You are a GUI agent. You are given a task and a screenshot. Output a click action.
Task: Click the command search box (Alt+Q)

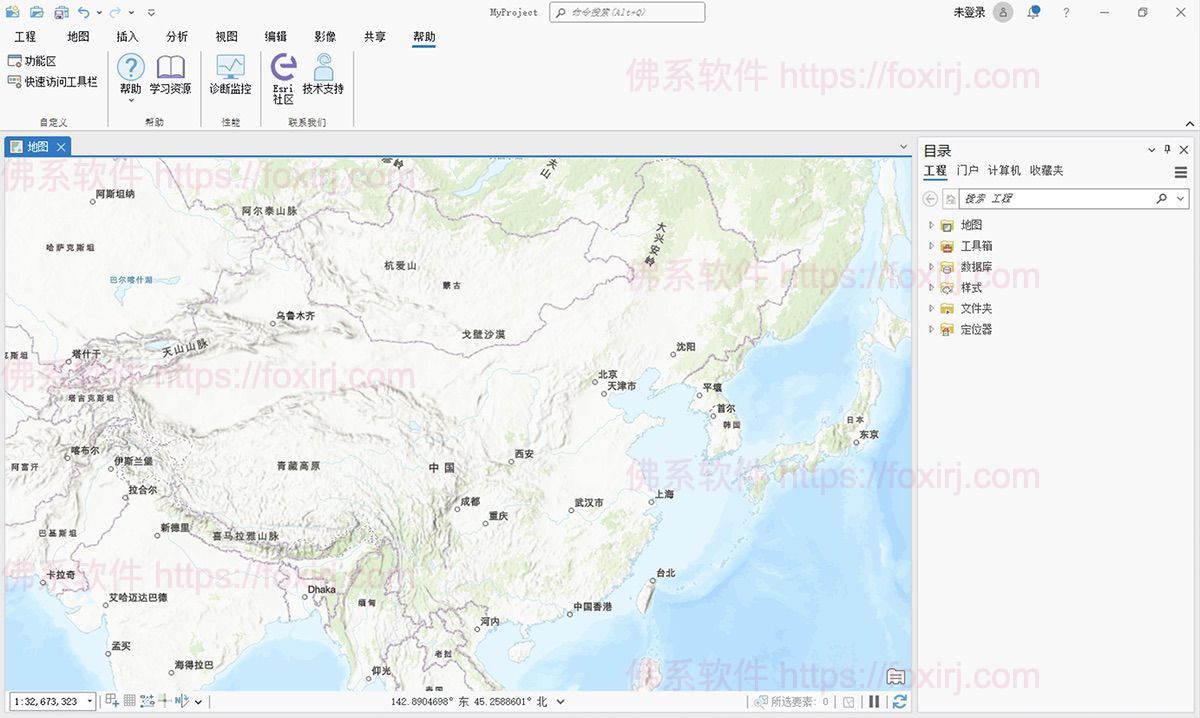626,12
